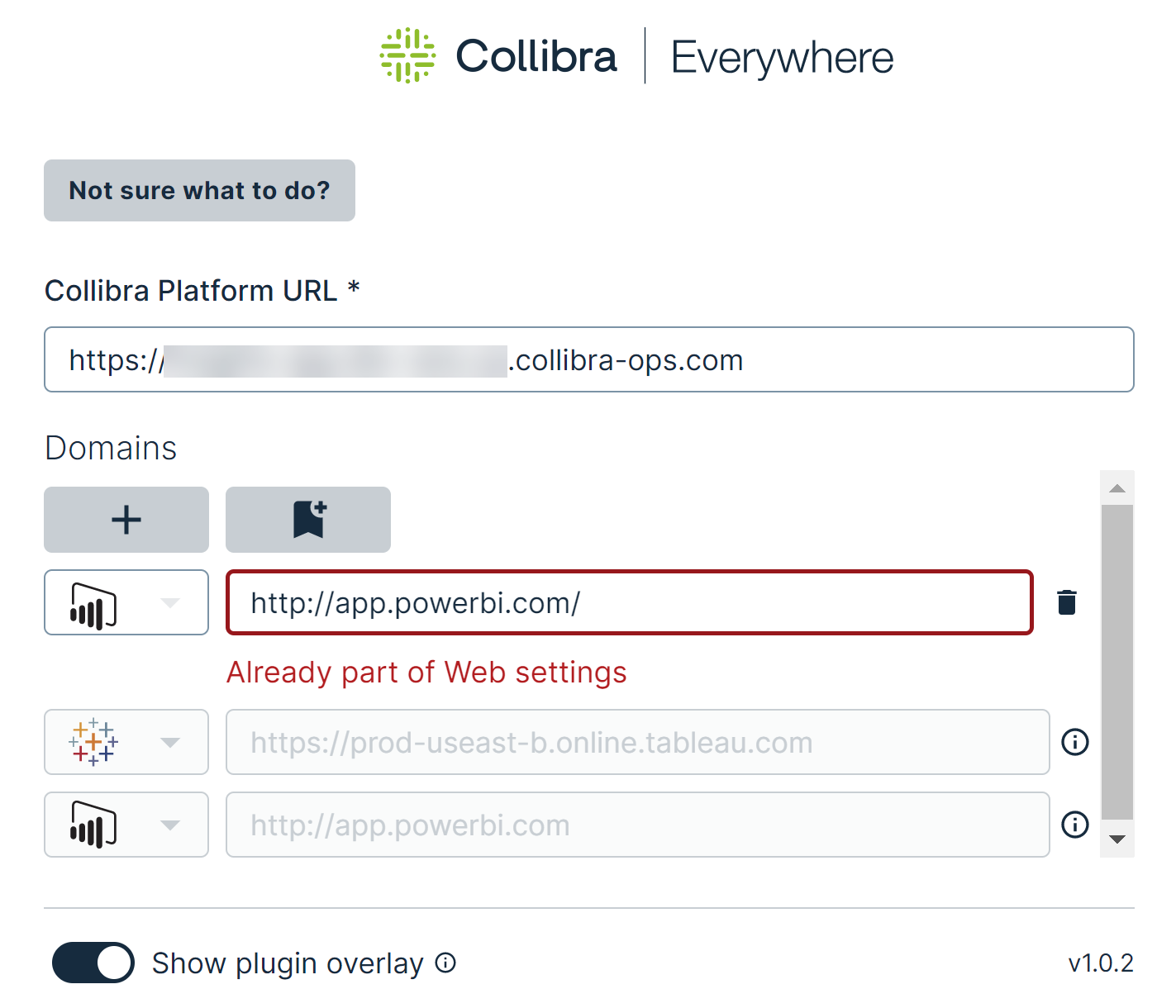Viewport: 1176px width, 1008px height.
Task: Click the info icon next to the Tableau domain
Action: [x=1074, y=742]
